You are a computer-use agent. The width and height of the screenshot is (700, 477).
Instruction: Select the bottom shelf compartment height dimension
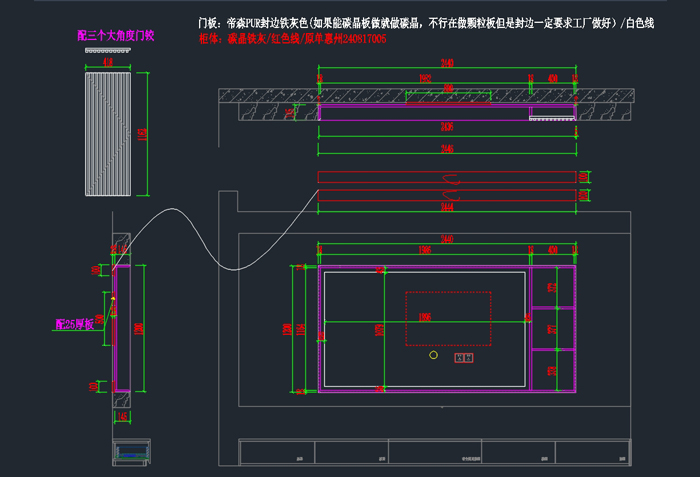[x=552, y=371]
